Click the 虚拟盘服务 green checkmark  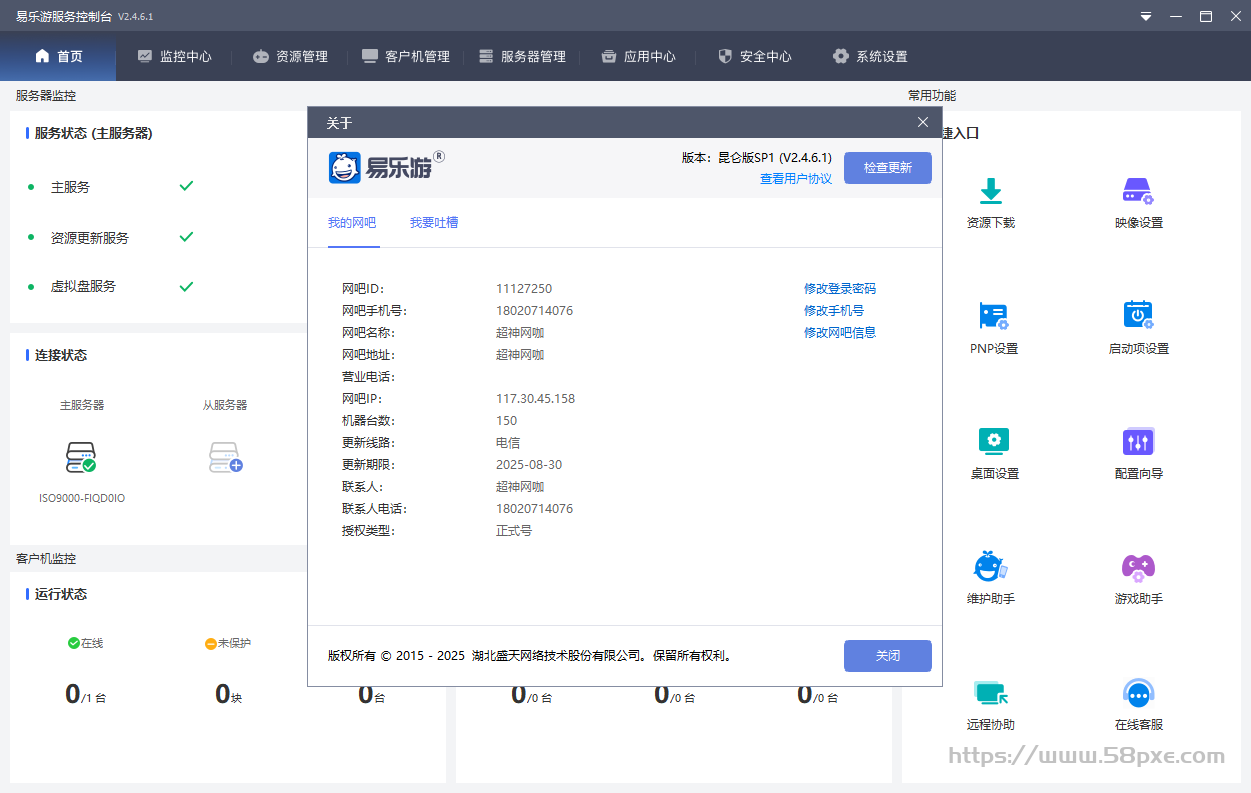point(186,286)
